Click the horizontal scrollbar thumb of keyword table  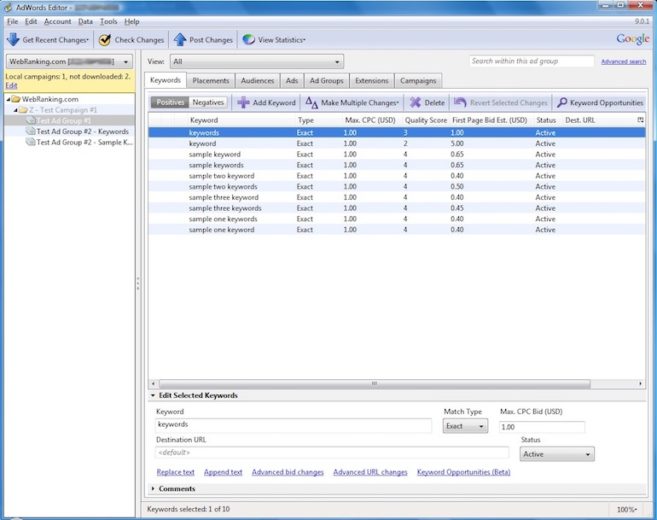[x=375, y=383]
